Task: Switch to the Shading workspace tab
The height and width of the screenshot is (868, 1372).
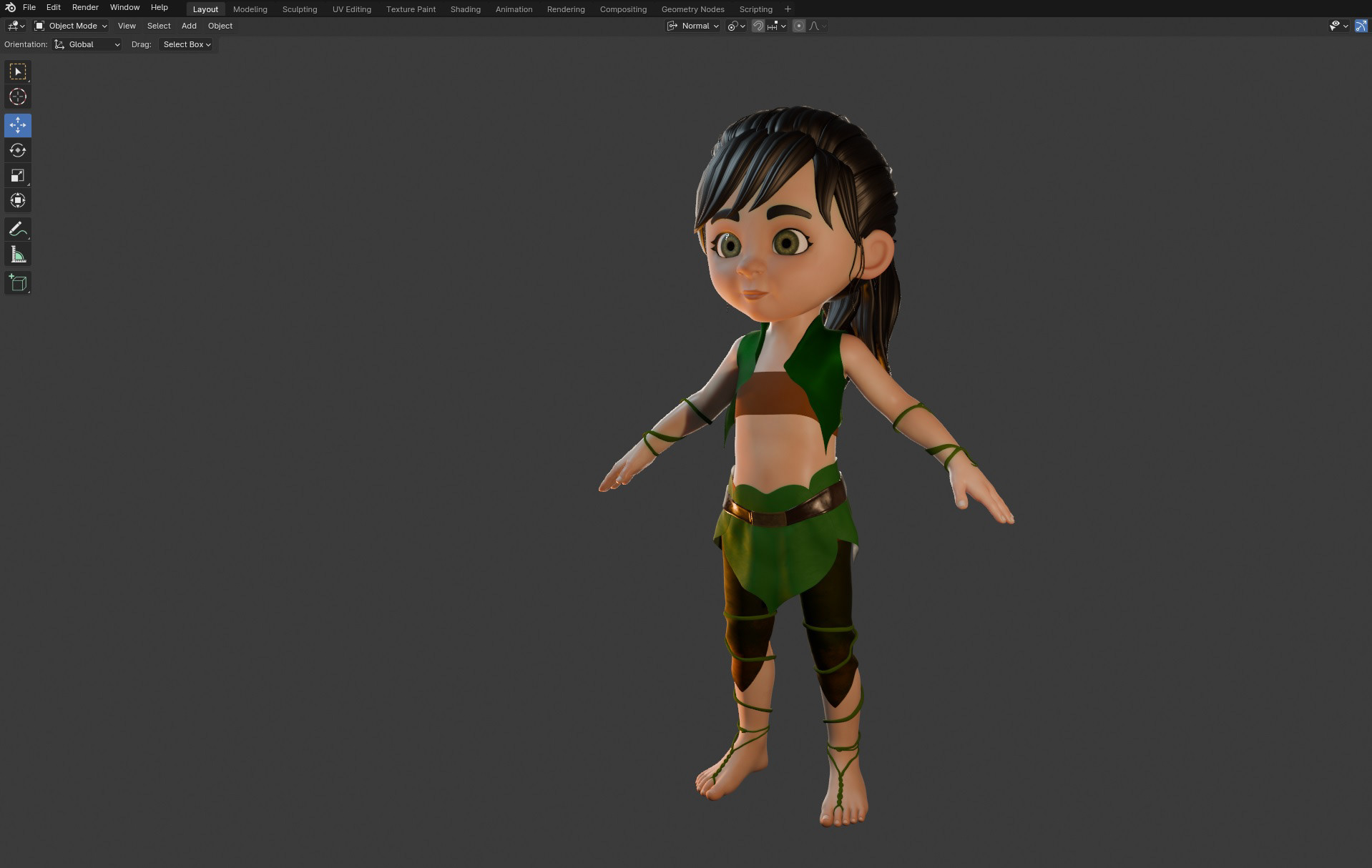Action: click(x=466, y=9)
